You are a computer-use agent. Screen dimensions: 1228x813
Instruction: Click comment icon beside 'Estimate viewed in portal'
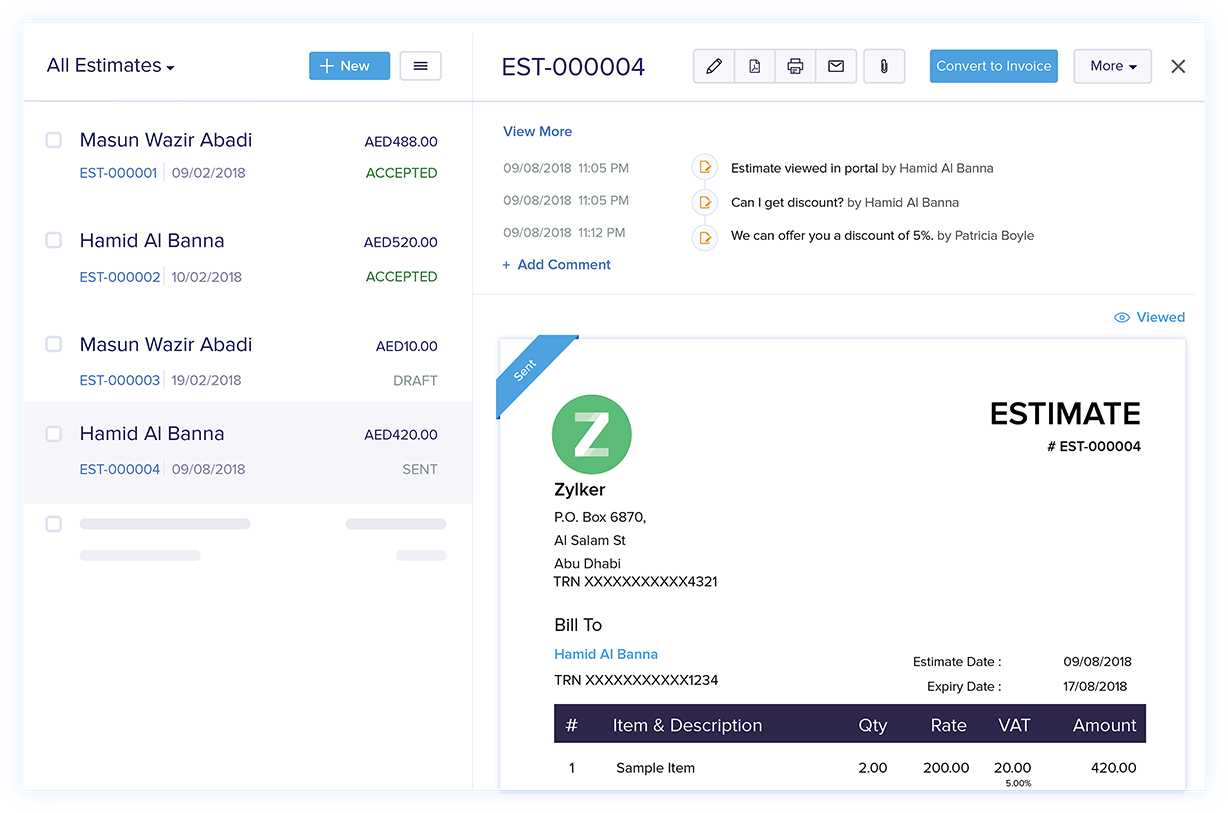click(705, 168)
